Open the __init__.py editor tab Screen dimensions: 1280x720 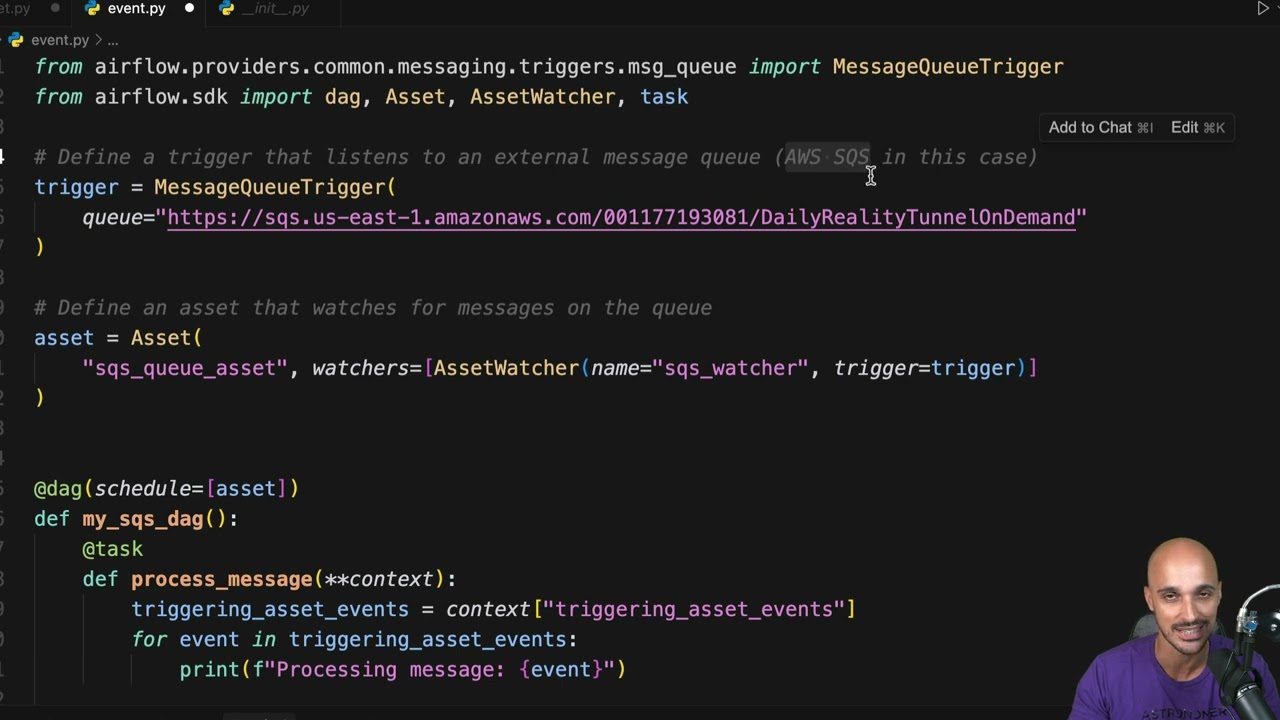[275, 8]
